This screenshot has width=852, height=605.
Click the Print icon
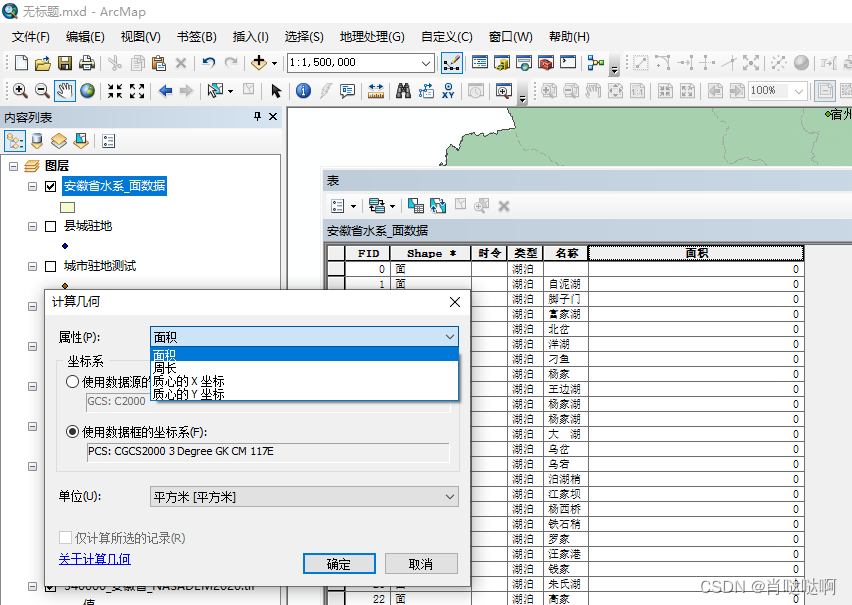pos(87,63)
